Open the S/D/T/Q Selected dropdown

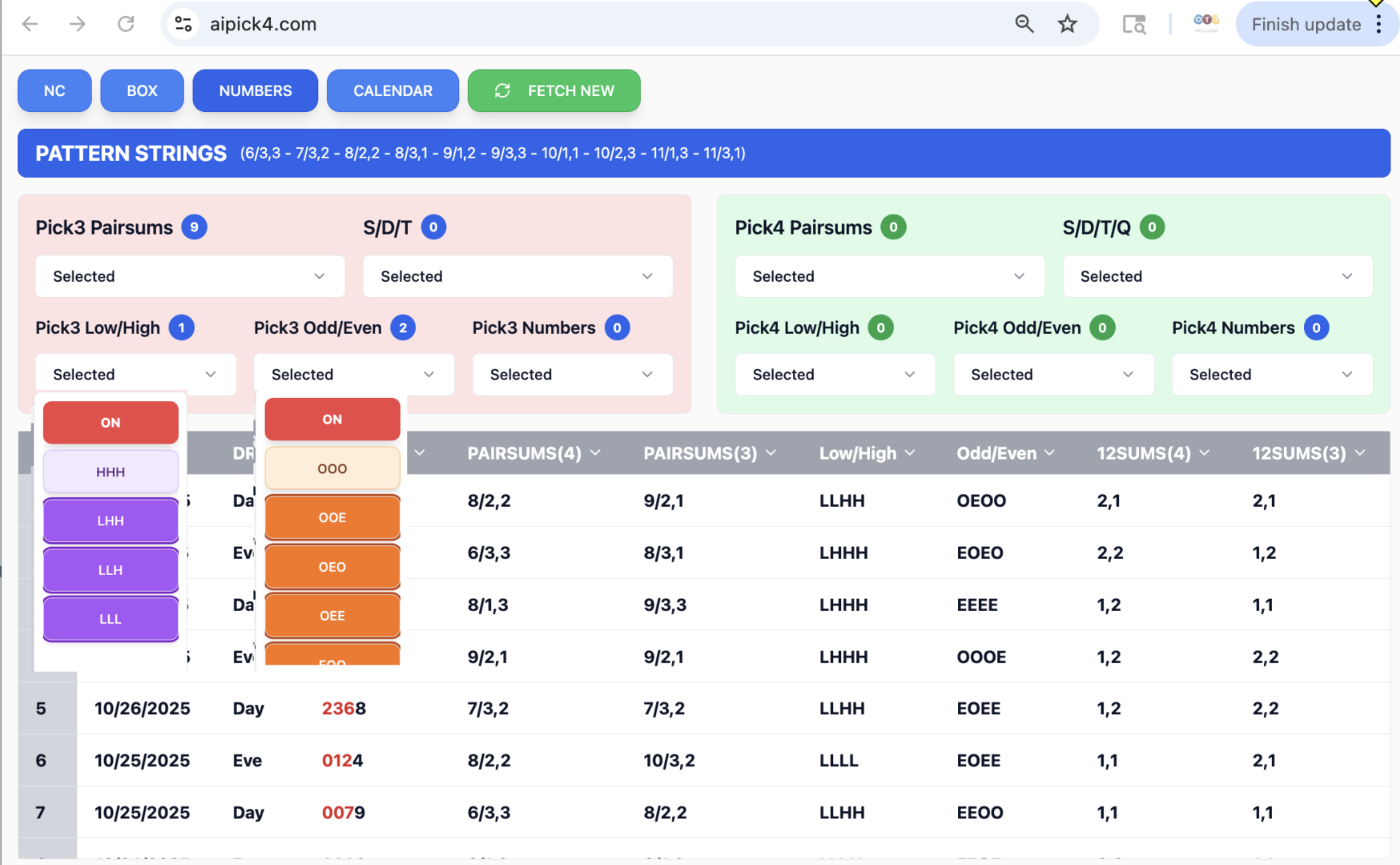tap(1217, 276)
